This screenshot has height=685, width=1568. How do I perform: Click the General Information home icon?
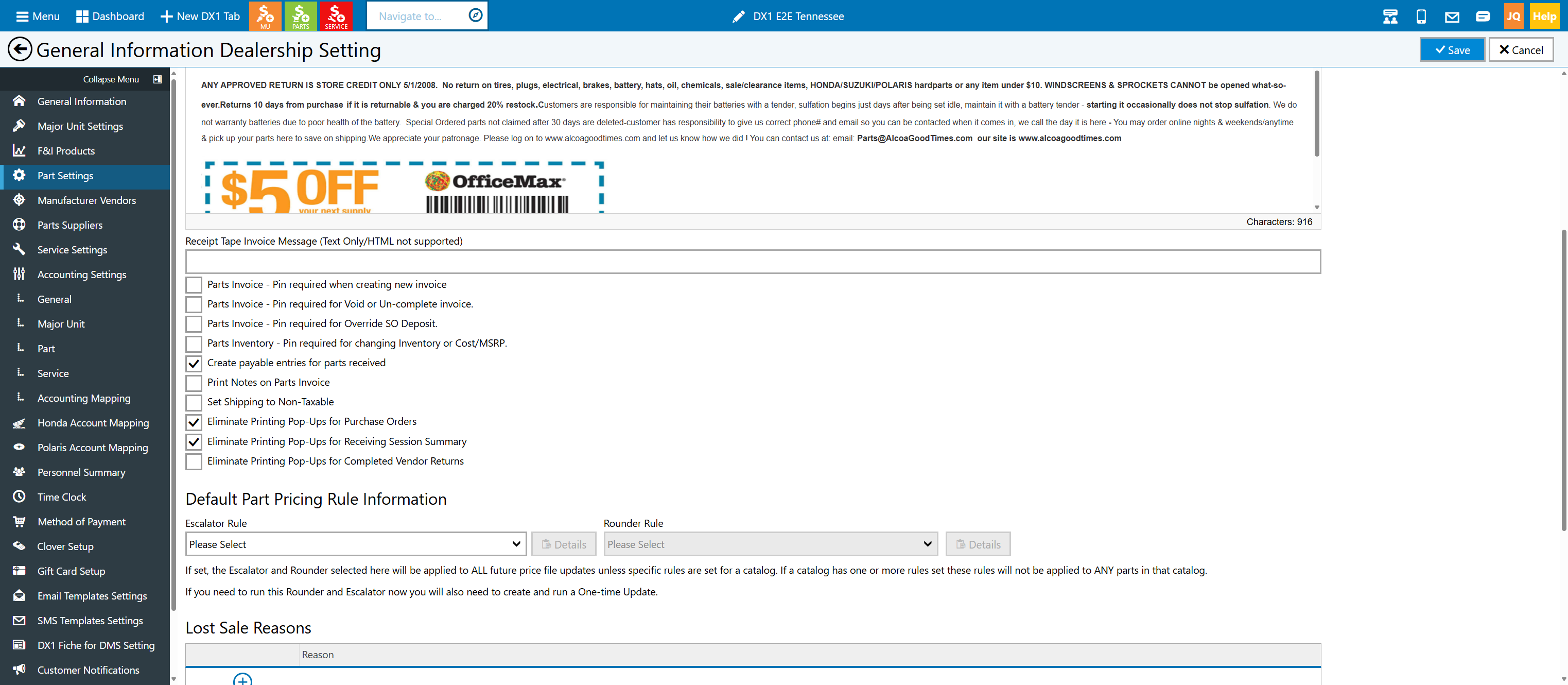point(20,101)
